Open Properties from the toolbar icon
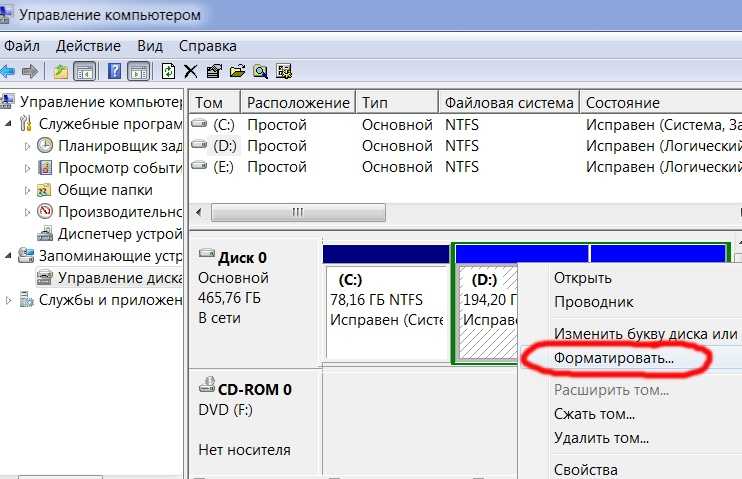 click(214, 71)
